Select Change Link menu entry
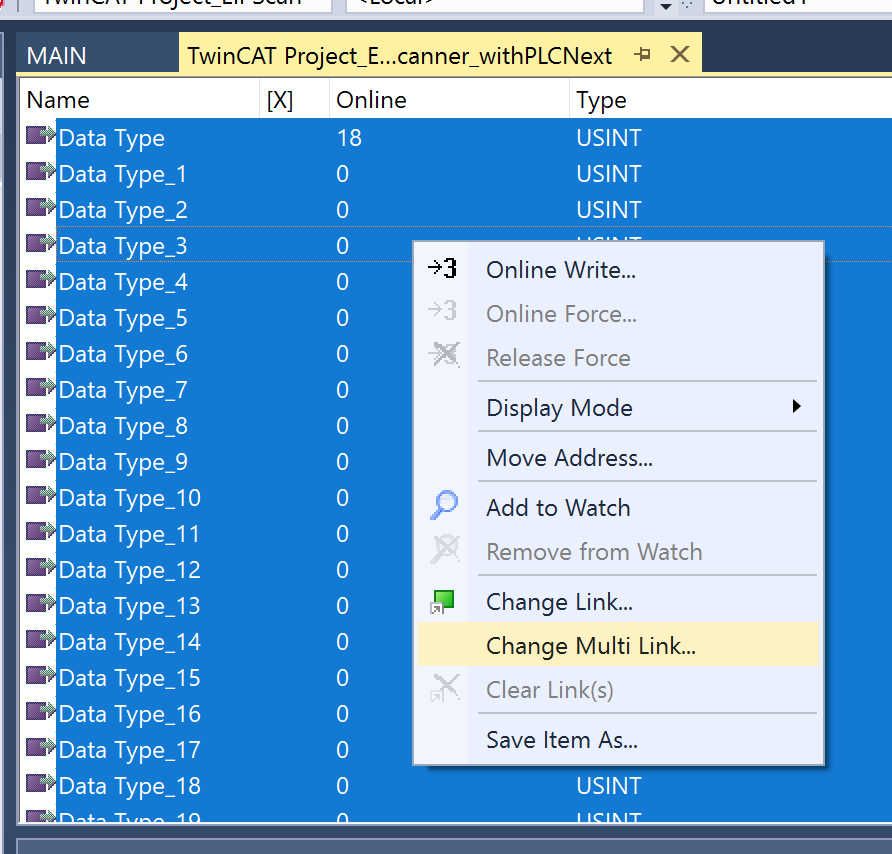 coord(618,602)
